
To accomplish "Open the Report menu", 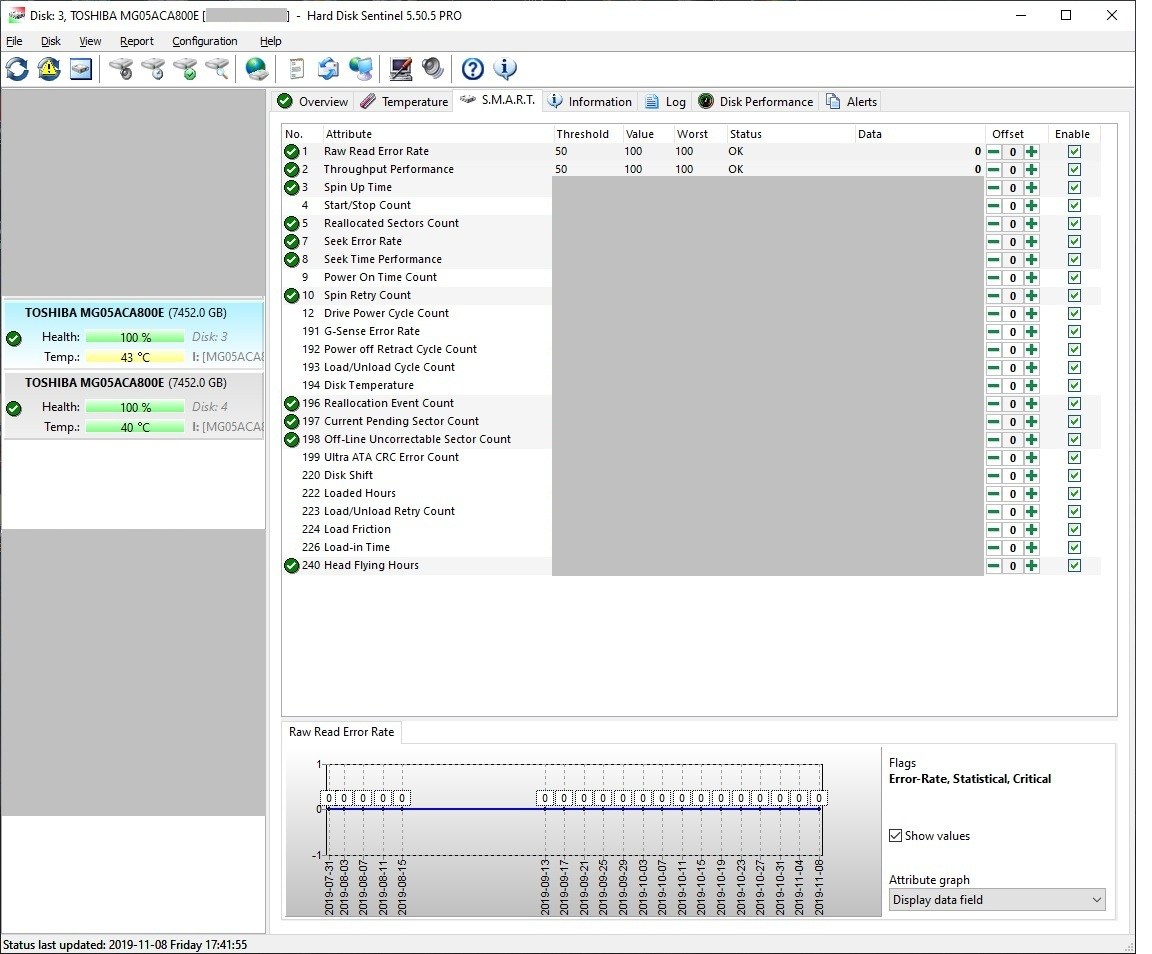I will click(137, 41).
